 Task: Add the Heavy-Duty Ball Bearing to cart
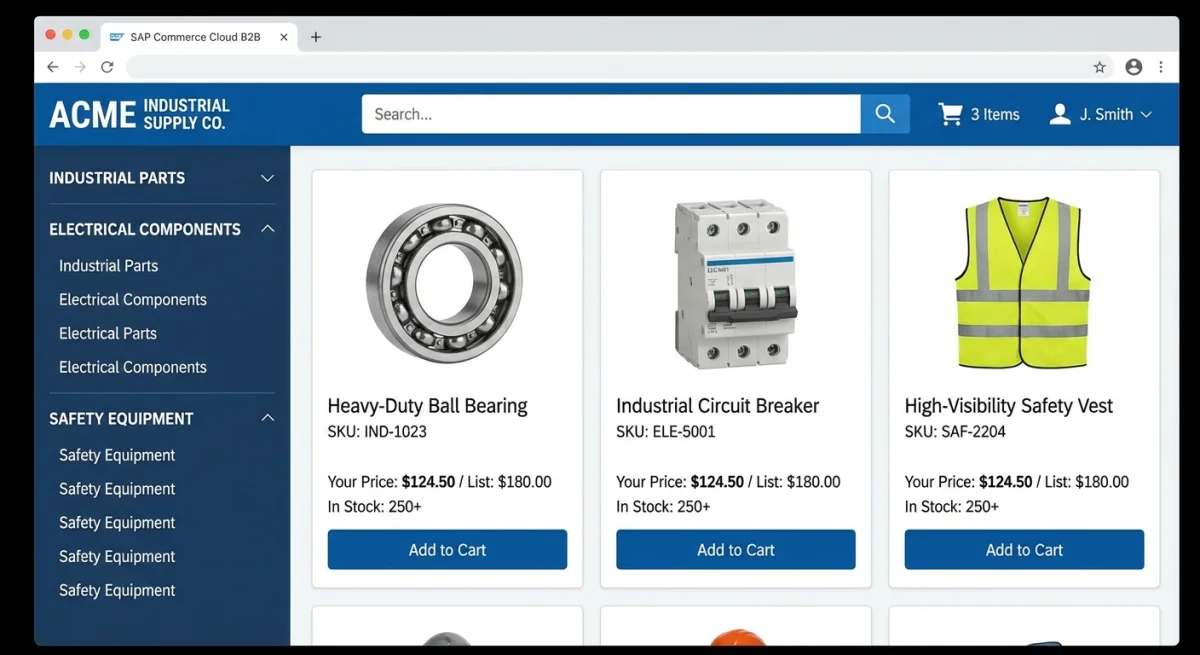point(447,549)
